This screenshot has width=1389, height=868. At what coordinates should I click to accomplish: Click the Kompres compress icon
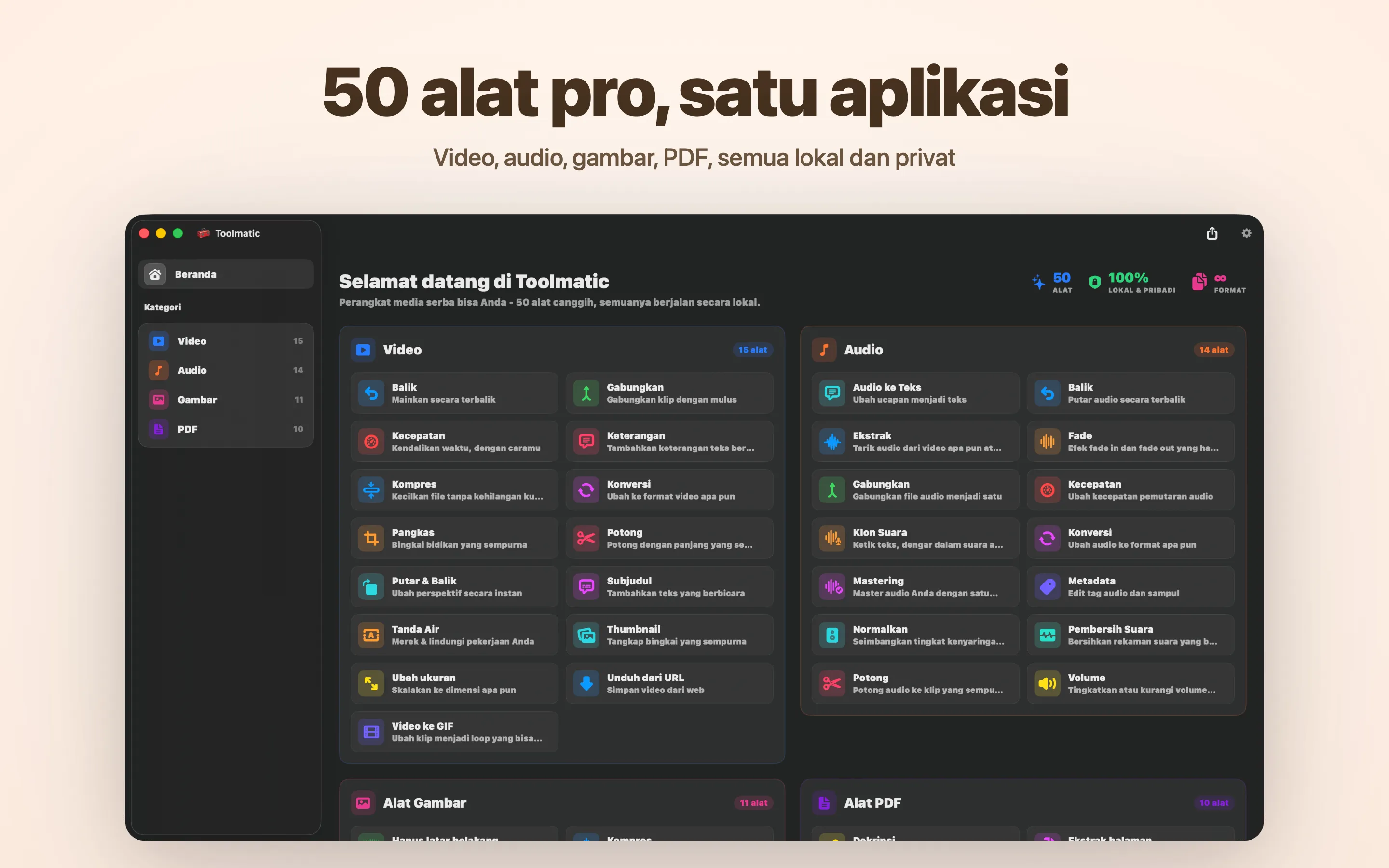(x=371, y=489)
